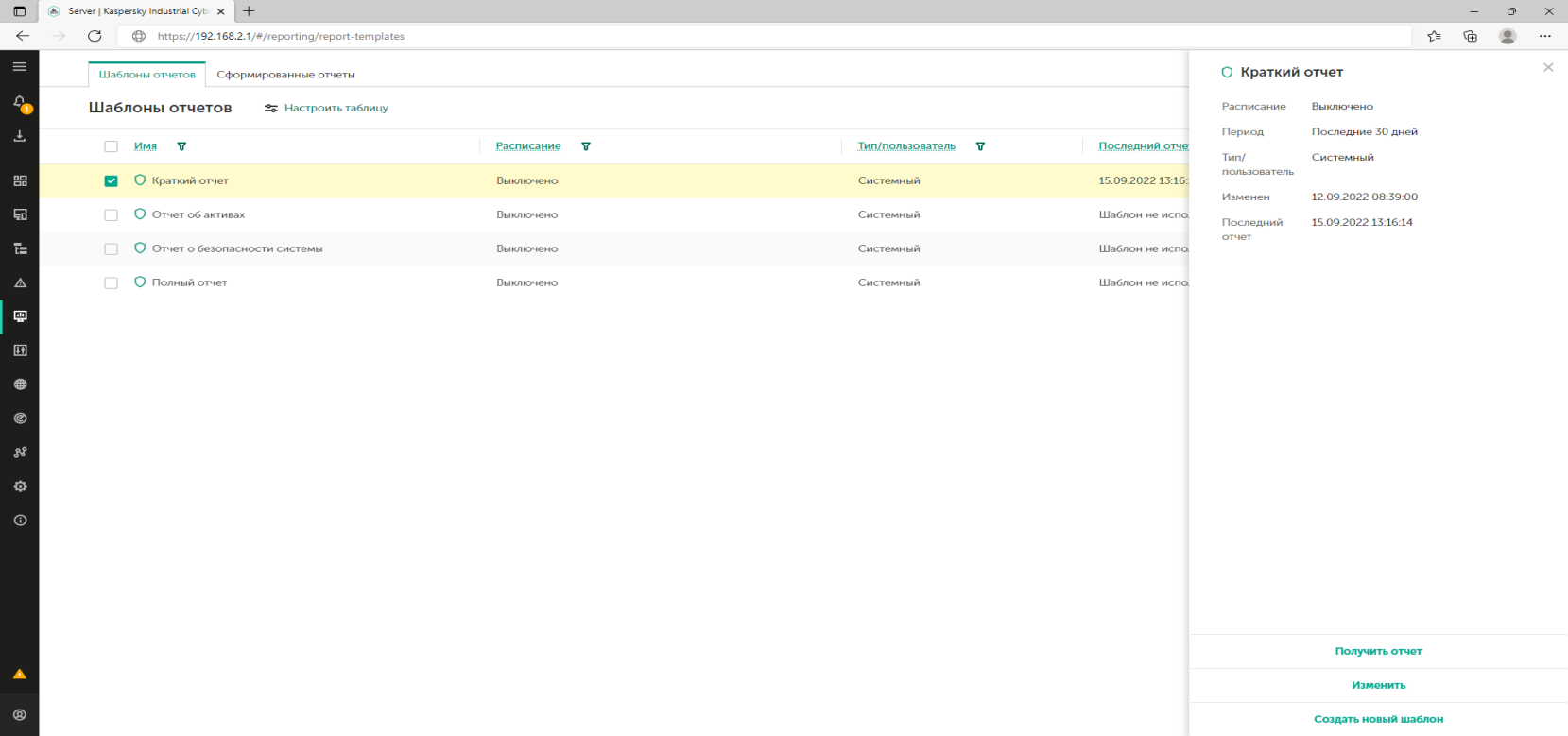The height and width of the screenshot is (736, 1568).
Task: Open the hamburger menu in sidebar
Action: tap(19, 67)
